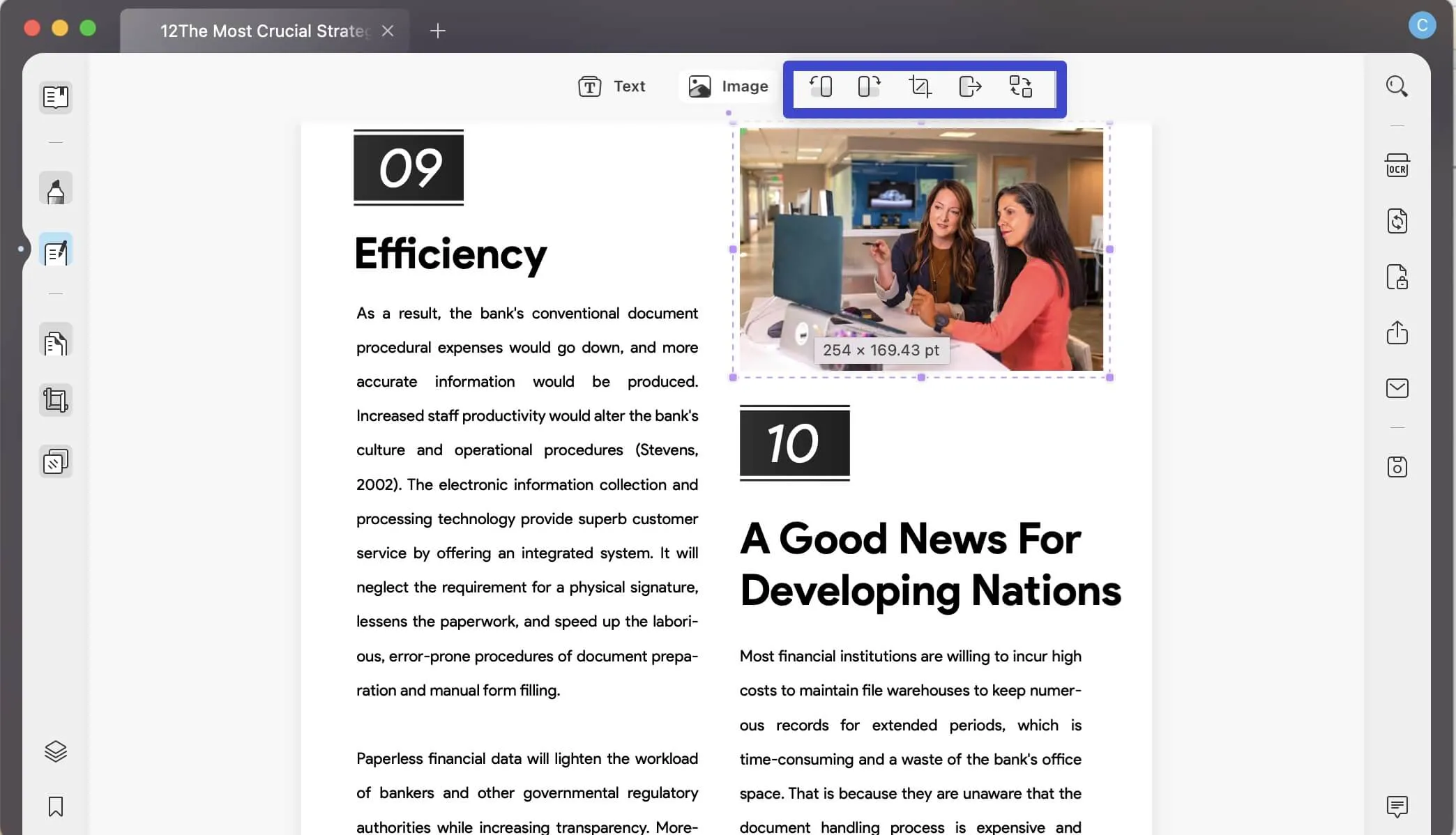Open the Layers panel icon
This screenshot has height=835, width=1456.
56,751
